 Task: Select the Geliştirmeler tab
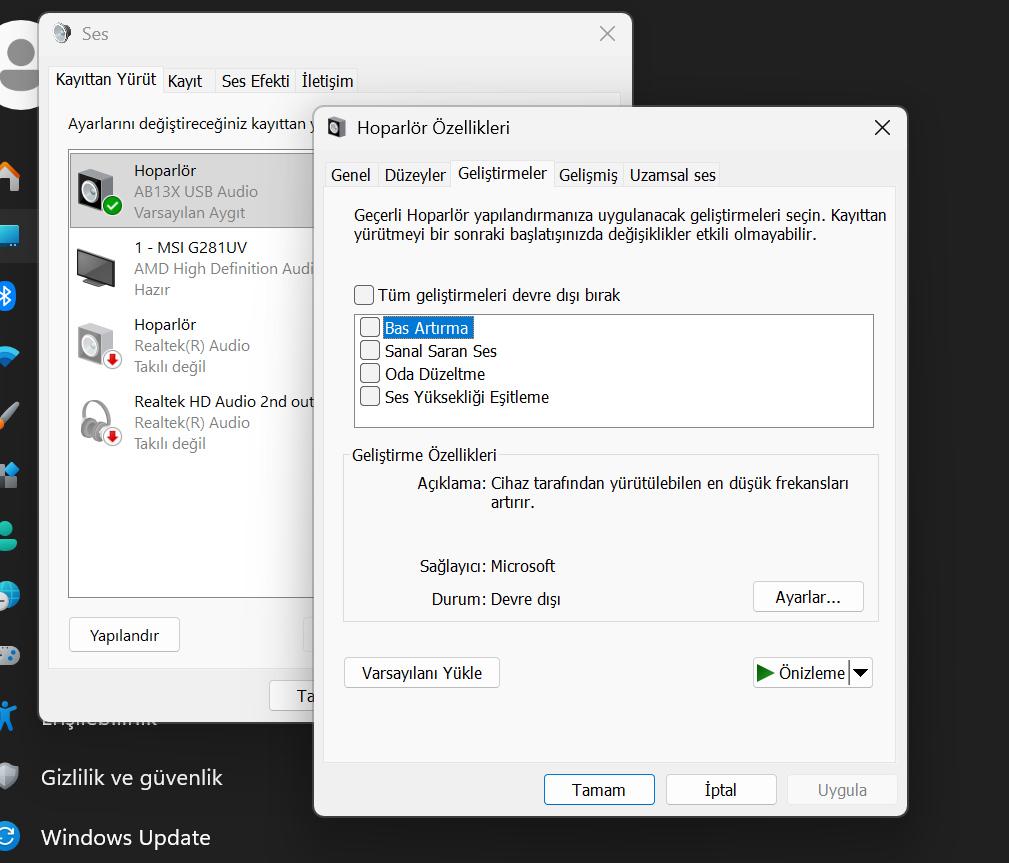click(503, 173)
